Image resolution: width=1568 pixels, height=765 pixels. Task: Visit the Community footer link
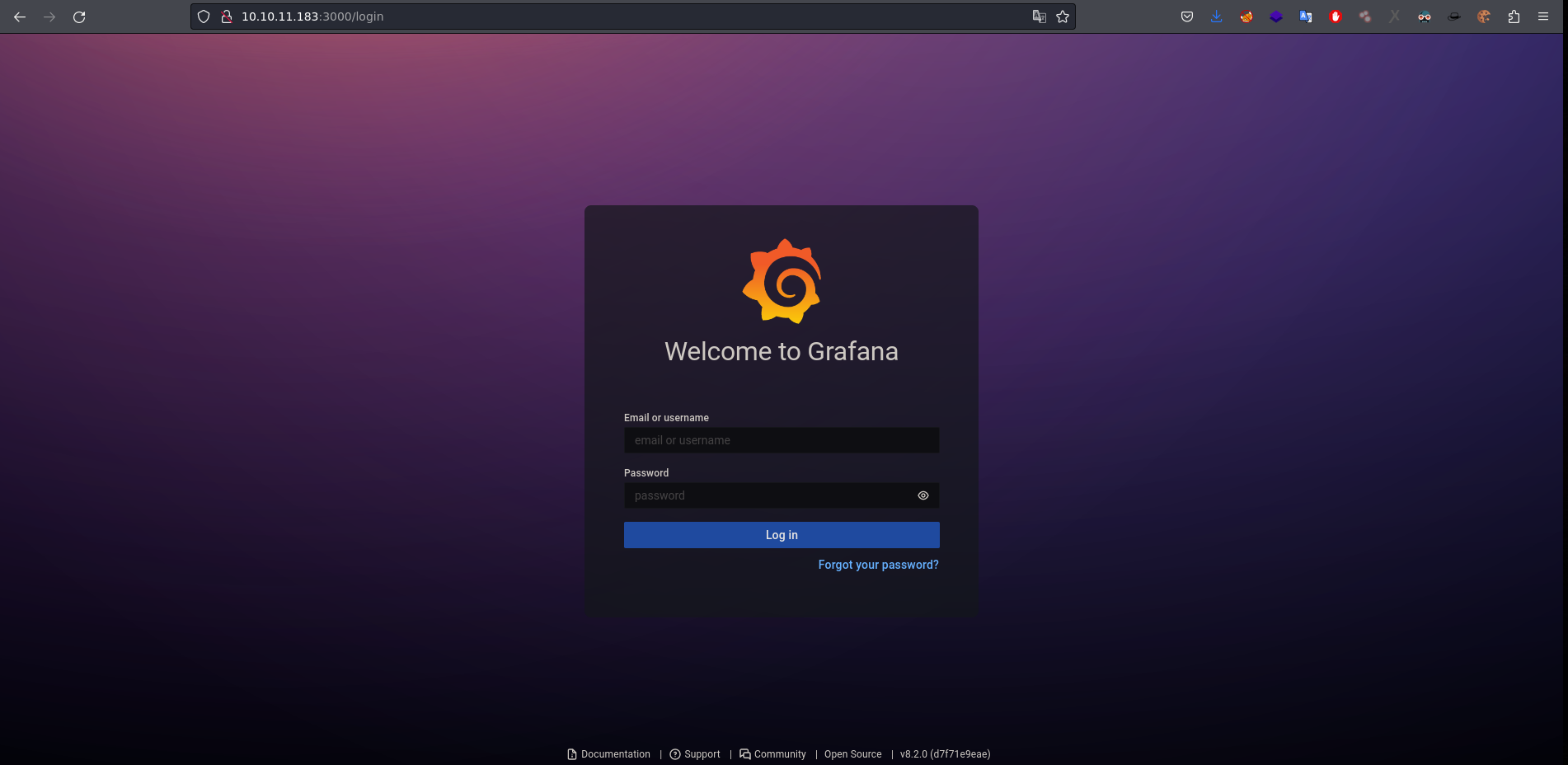coord(779,754)
